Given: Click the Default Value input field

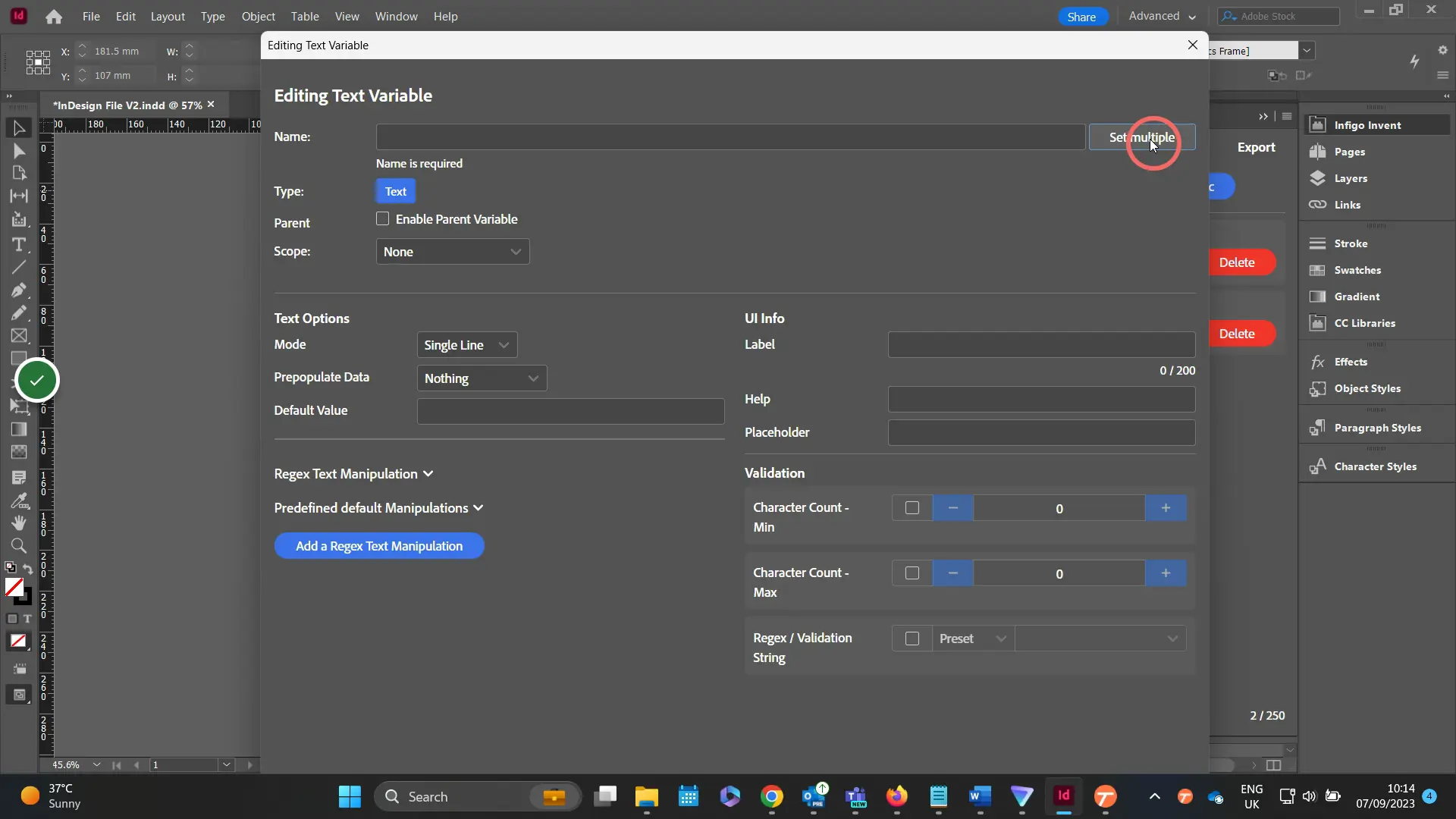Looking at the screenshot, I should [x=571, y=411].
